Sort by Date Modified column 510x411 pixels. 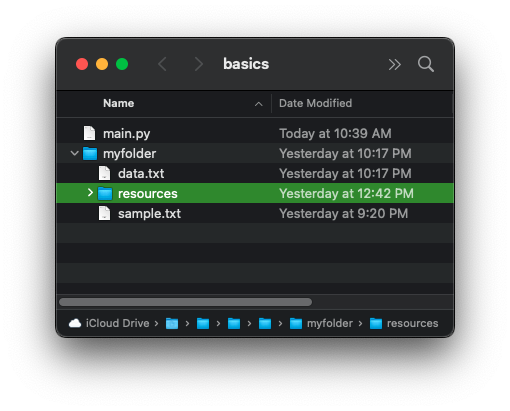315,103
